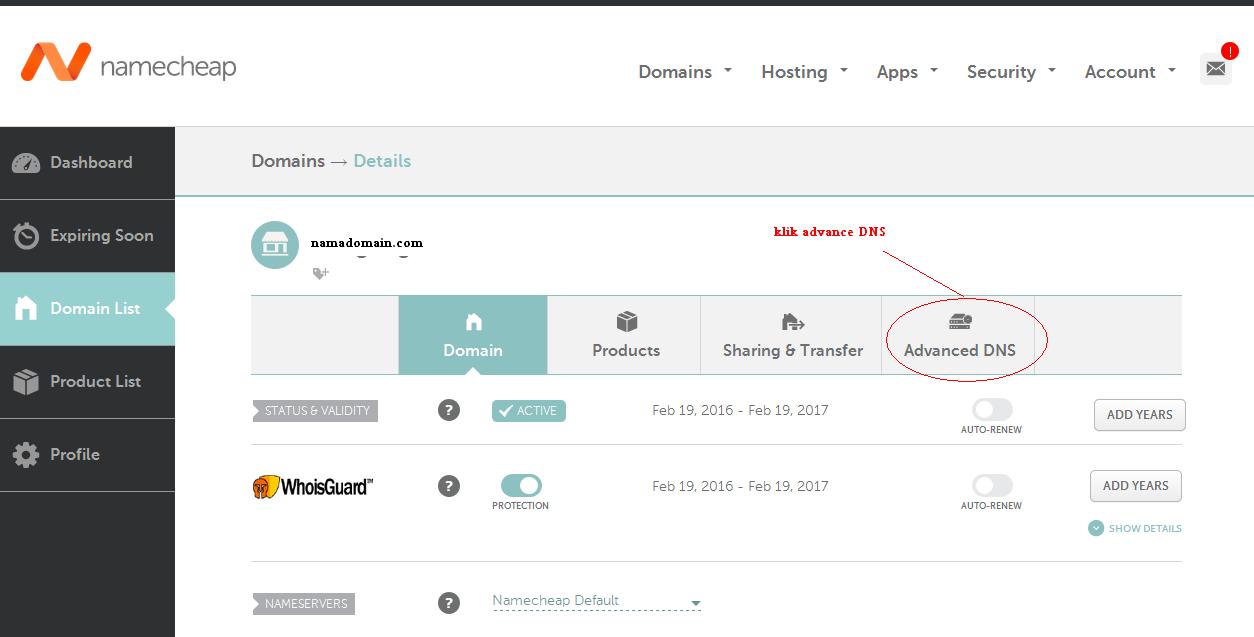Click the Namecheap logo
Viewport: 1254px width, 637px height.
click(x=128, y=64)
